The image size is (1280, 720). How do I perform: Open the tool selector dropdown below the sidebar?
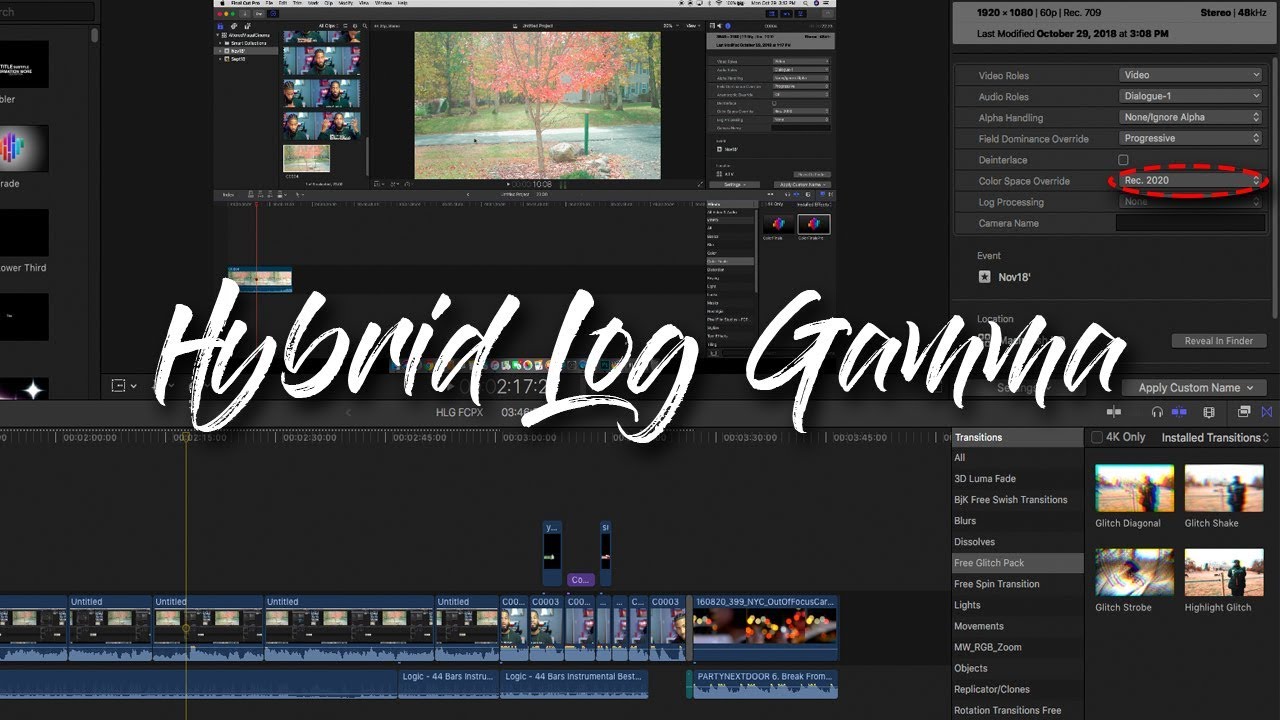pyautogui.click(x=125, y=386)
